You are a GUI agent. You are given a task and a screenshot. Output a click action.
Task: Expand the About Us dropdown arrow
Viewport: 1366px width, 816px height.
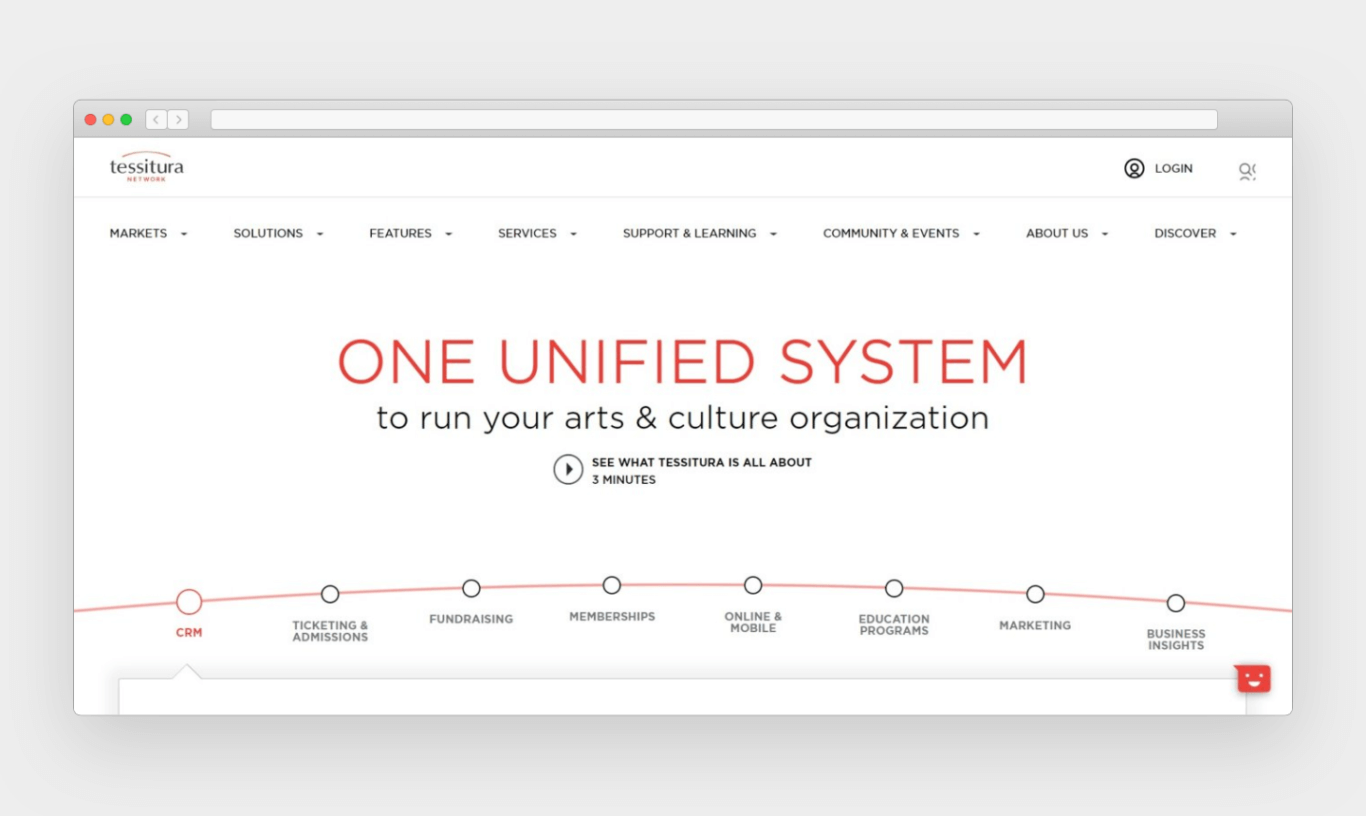(1105, 234)
